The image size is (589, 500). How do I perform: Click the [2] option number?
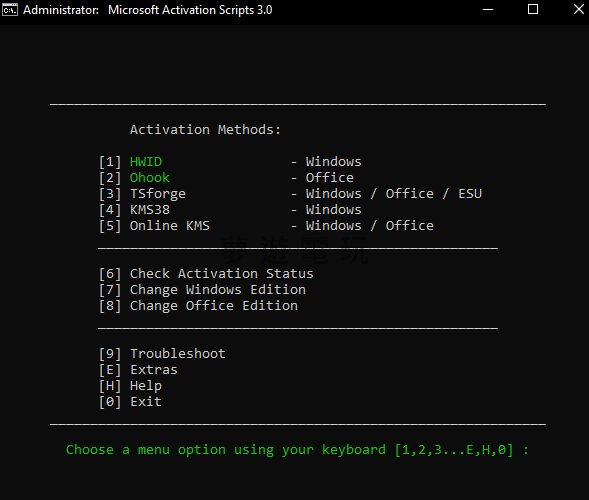pos(110,178)
